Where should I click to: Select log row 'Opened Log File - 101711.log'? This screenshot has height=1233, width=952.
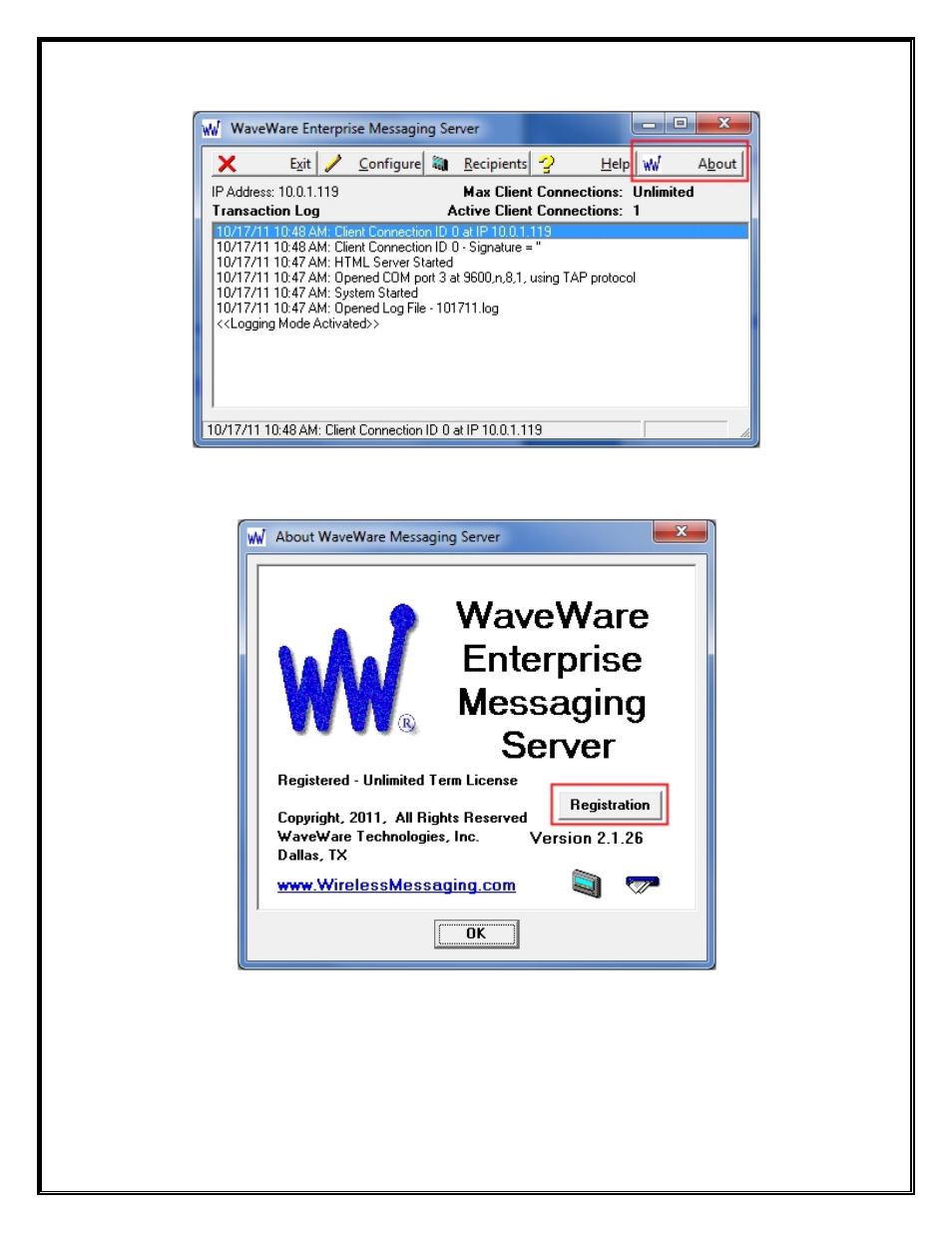(481, 308)
